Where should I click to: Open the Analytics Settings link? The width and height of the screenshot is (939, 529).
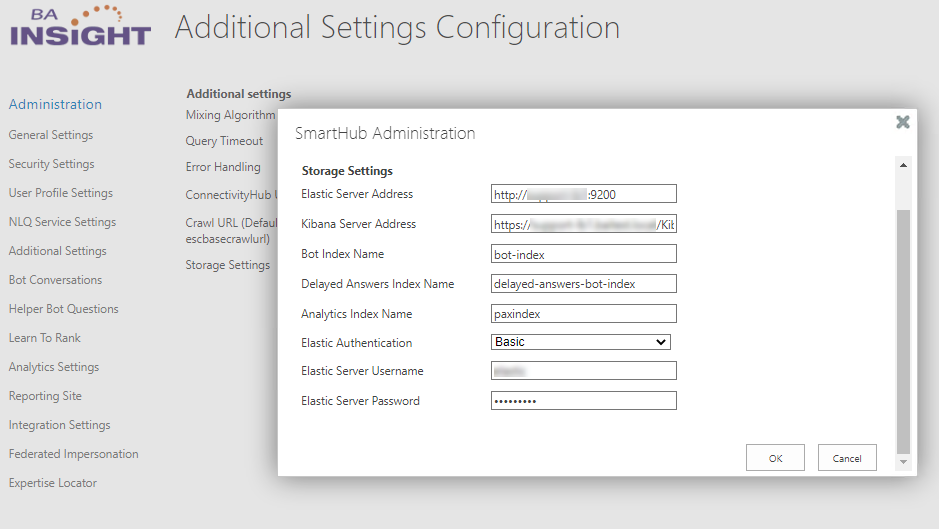pos(54,367)
